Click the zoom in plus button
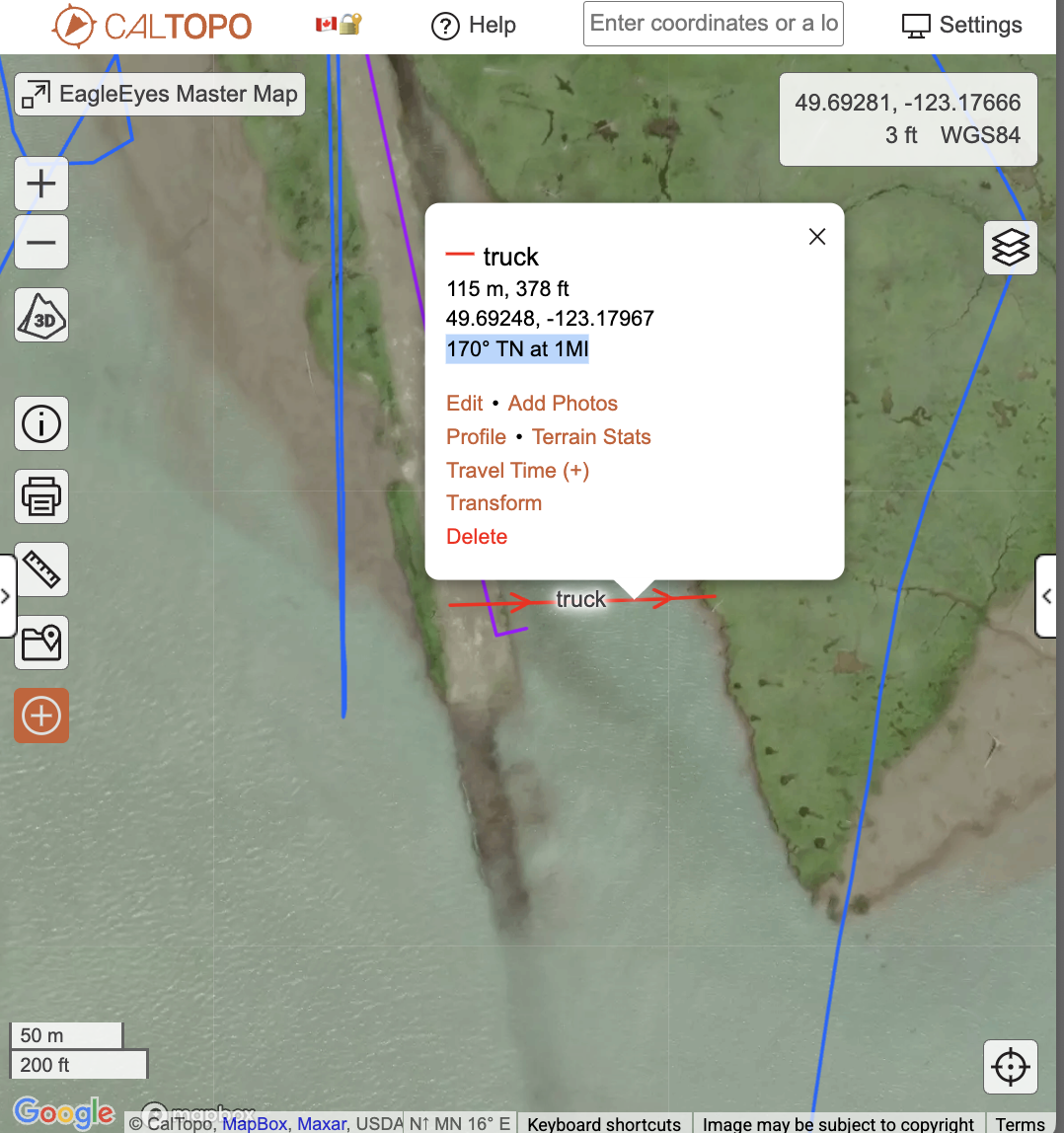The width and height of the screenshot is (1064, 1133). pos(41,184)
